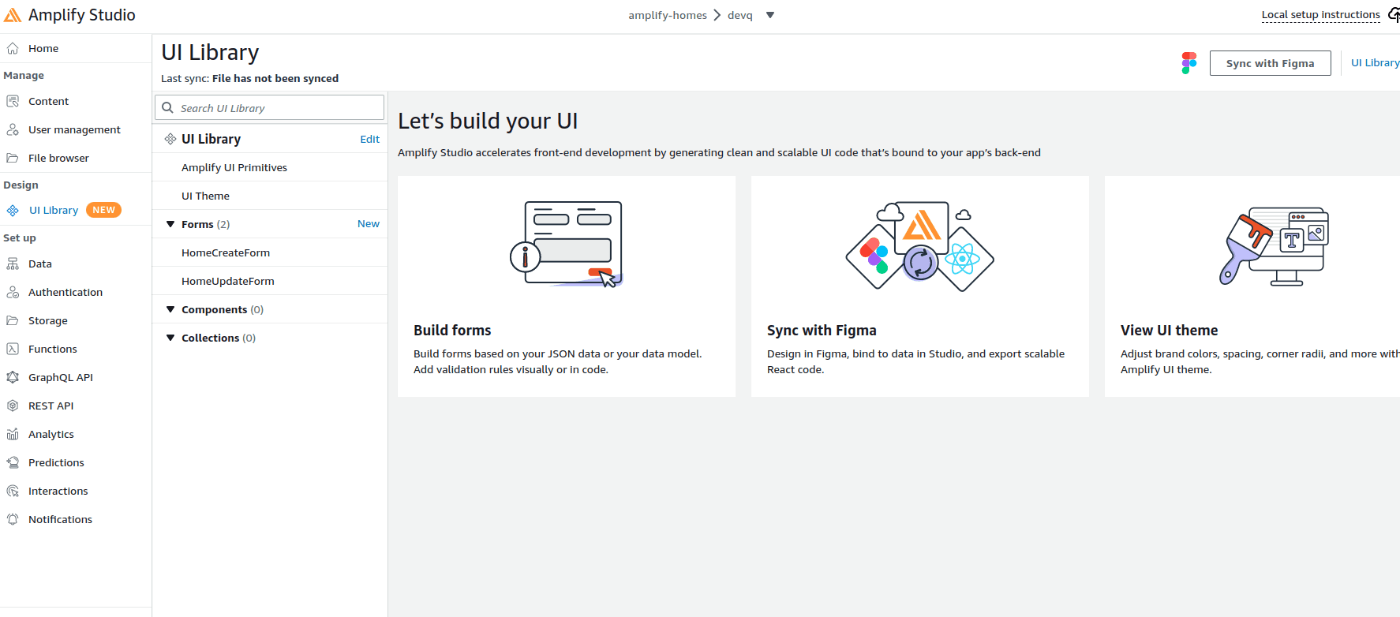Click the Notifications bell icon
Viewport: 1400px width, 617px height.
(x=12, y=519)
